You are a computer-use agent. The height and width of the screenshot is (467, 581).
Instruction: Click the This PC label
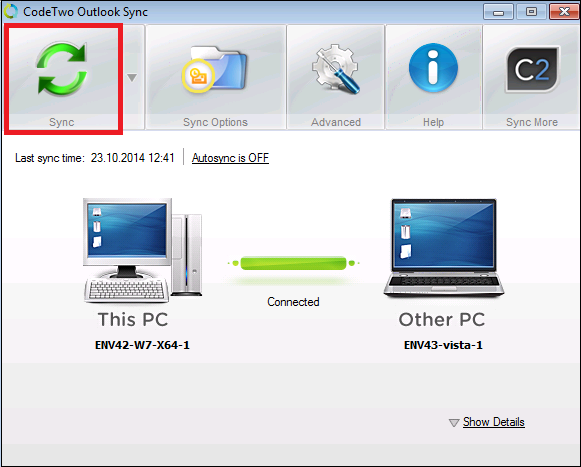[133, 319]
